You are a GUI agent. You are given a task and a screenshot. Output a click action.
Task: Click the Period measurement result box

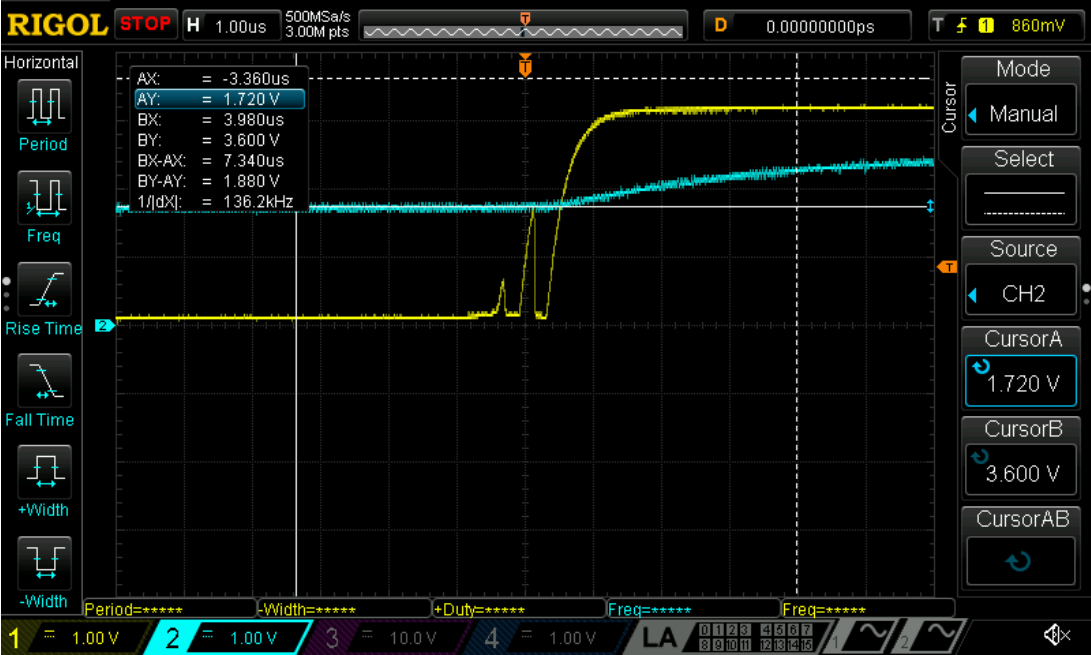click(170, 609)
